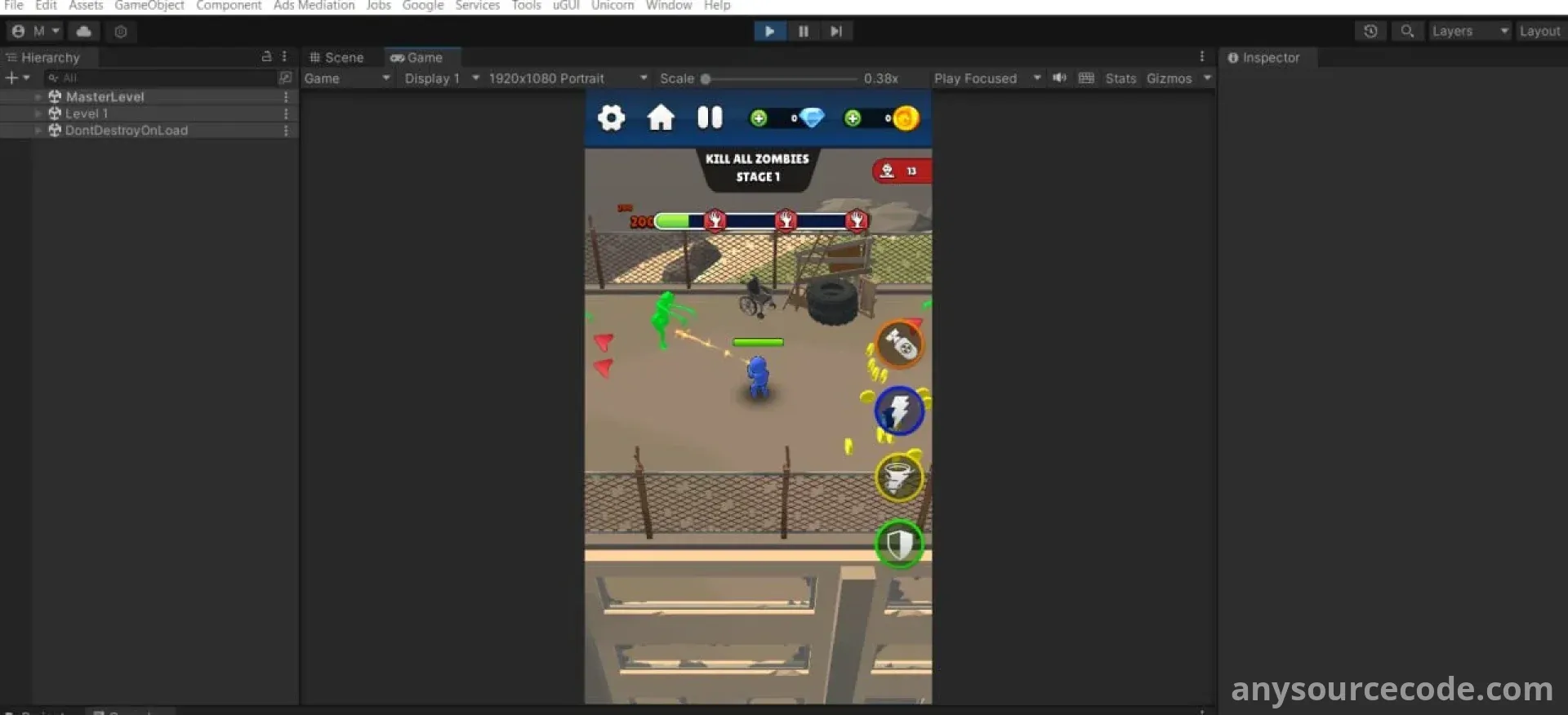The width and height of the screenshot is (1568, 715).
Task: Toggle Mute Audio in the Game view
Action: [x=1059, y=78]
